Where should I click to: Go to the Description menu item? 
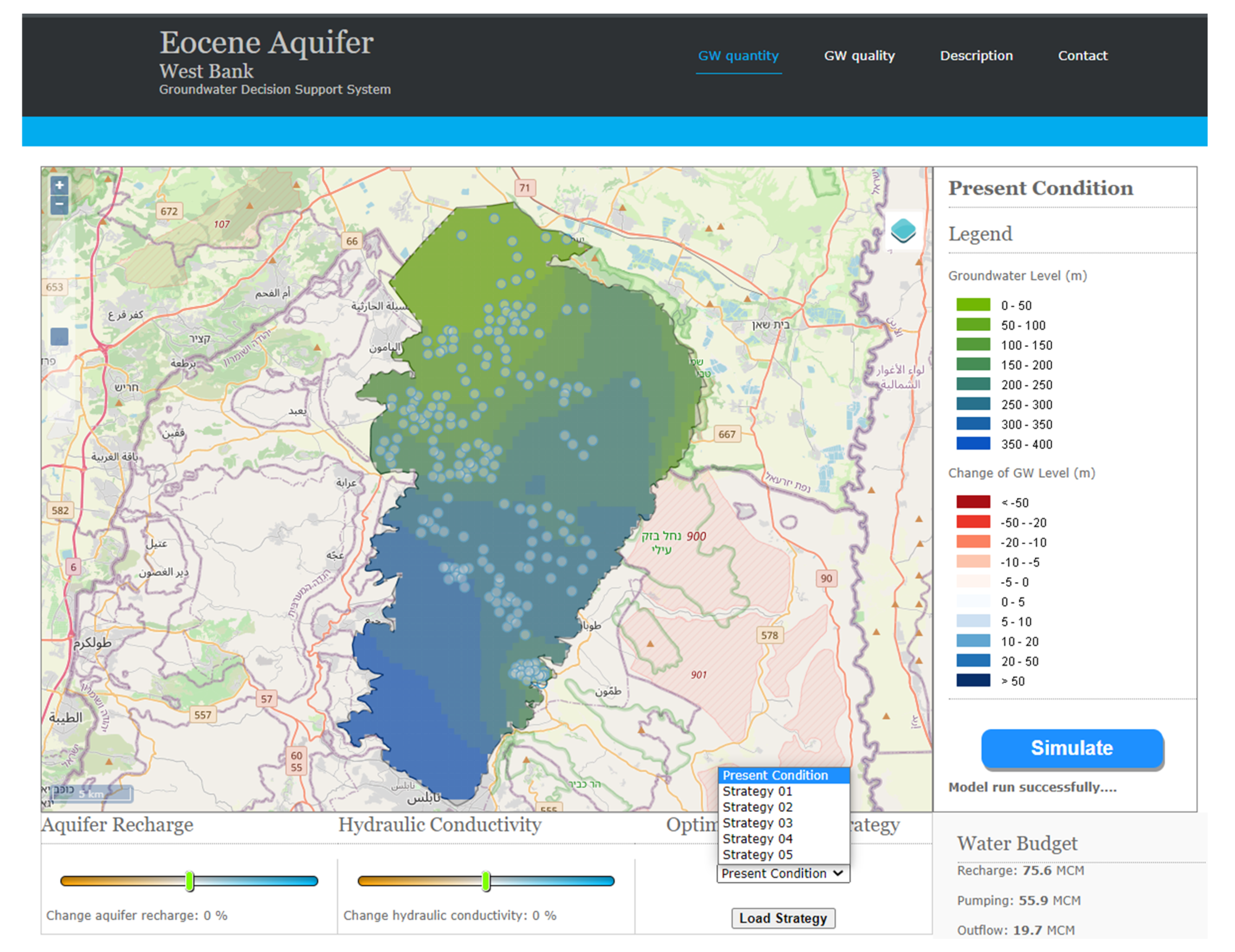pyautogui.click(x=976, y=56)
